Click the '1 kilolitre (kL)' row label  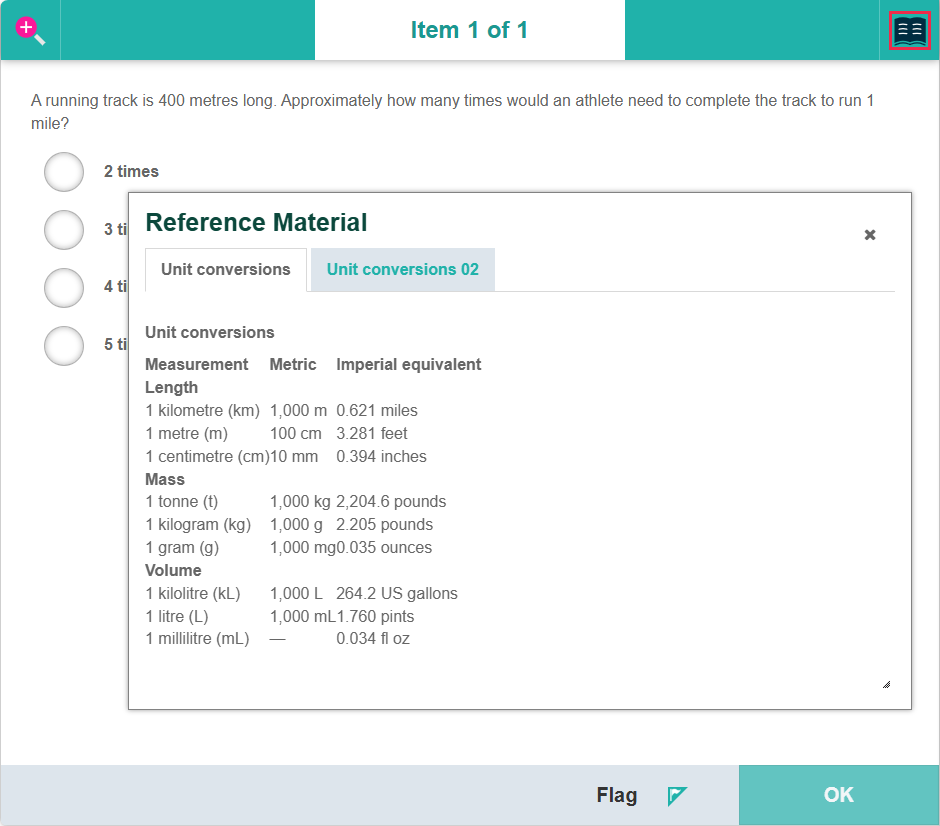(x=193, y=593)
